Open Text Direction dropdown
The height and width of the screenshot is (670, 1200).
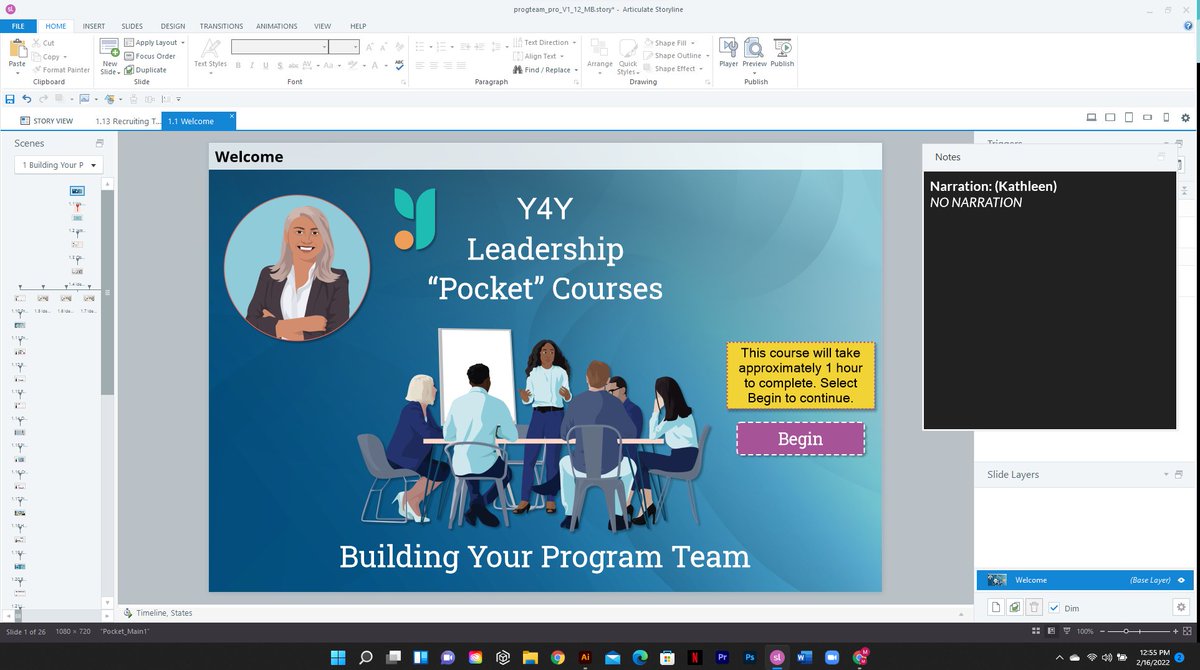545,42
